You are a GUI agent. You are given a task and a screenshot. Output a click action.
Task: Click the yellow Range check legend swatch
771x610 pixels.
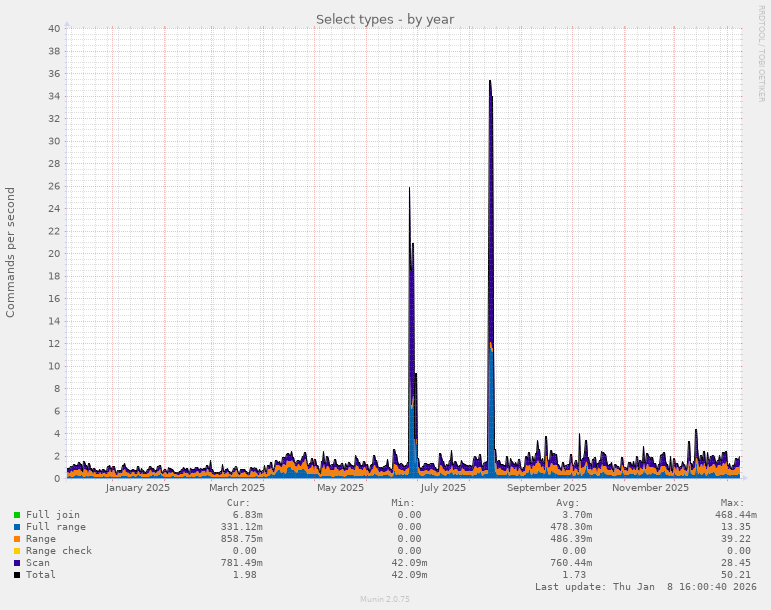[x=17, y=551]
